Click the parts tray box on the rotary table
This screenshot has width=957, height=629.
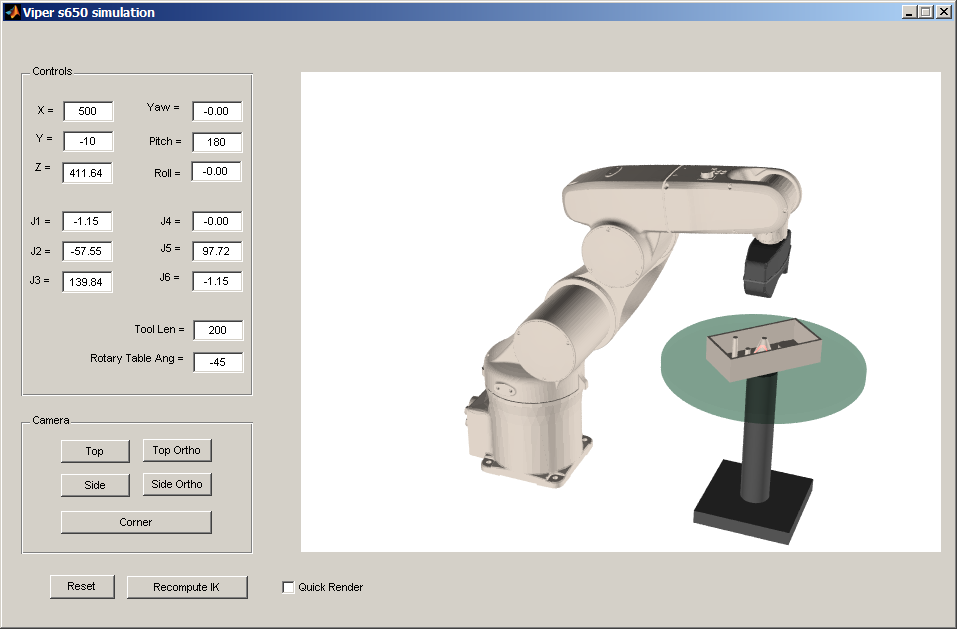click(763, 349)
